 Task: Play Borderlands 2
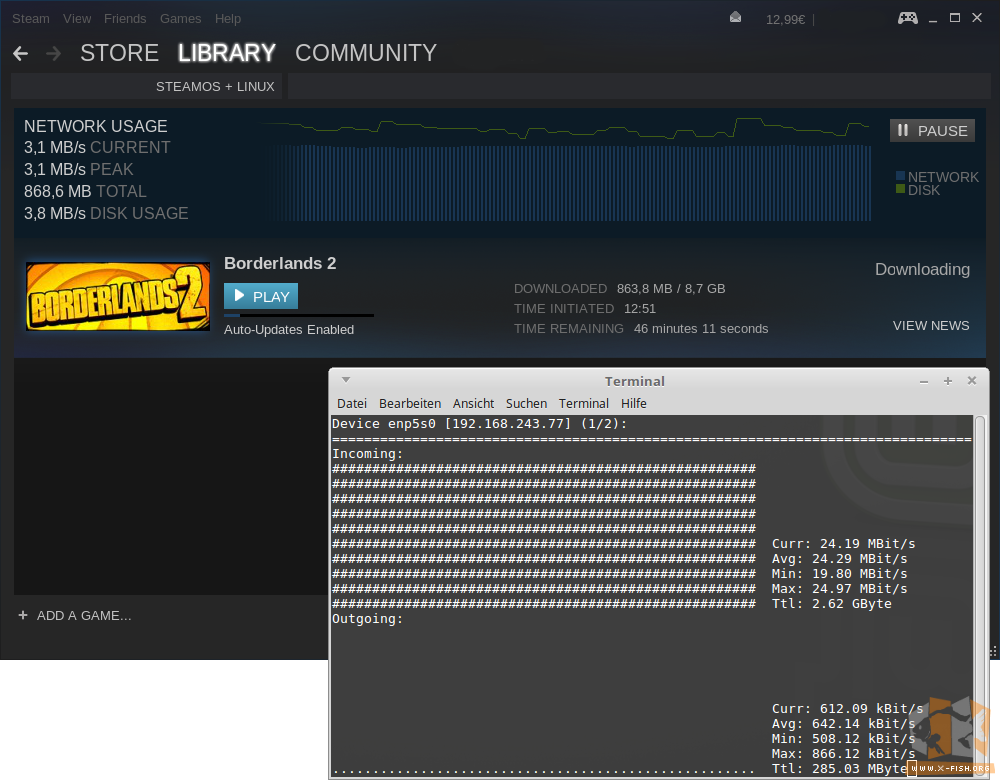point(261,296)
